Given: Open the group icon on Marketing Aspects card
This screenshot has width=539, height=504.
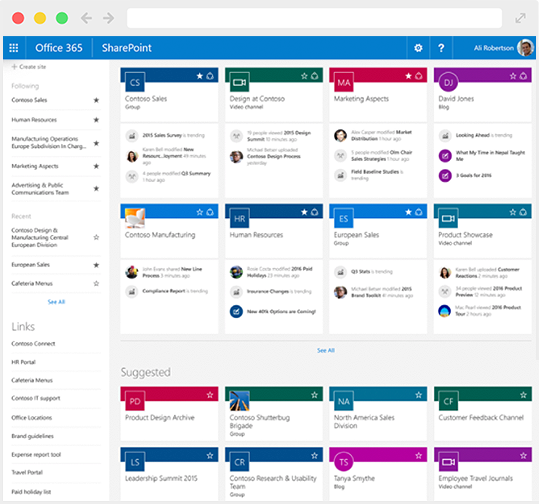Looking at the screenshot, I should (x=419, y=76).
